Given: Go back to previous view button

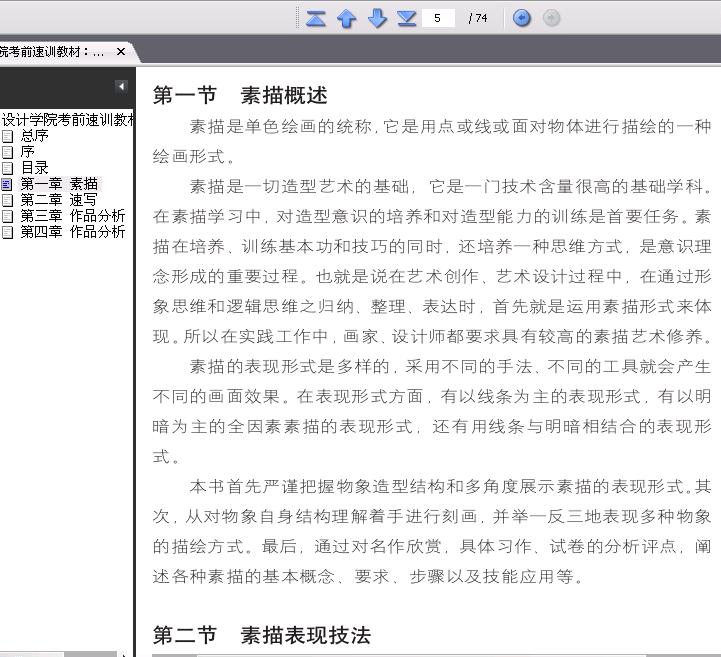Looking at the screenshot, I should 521,18.
